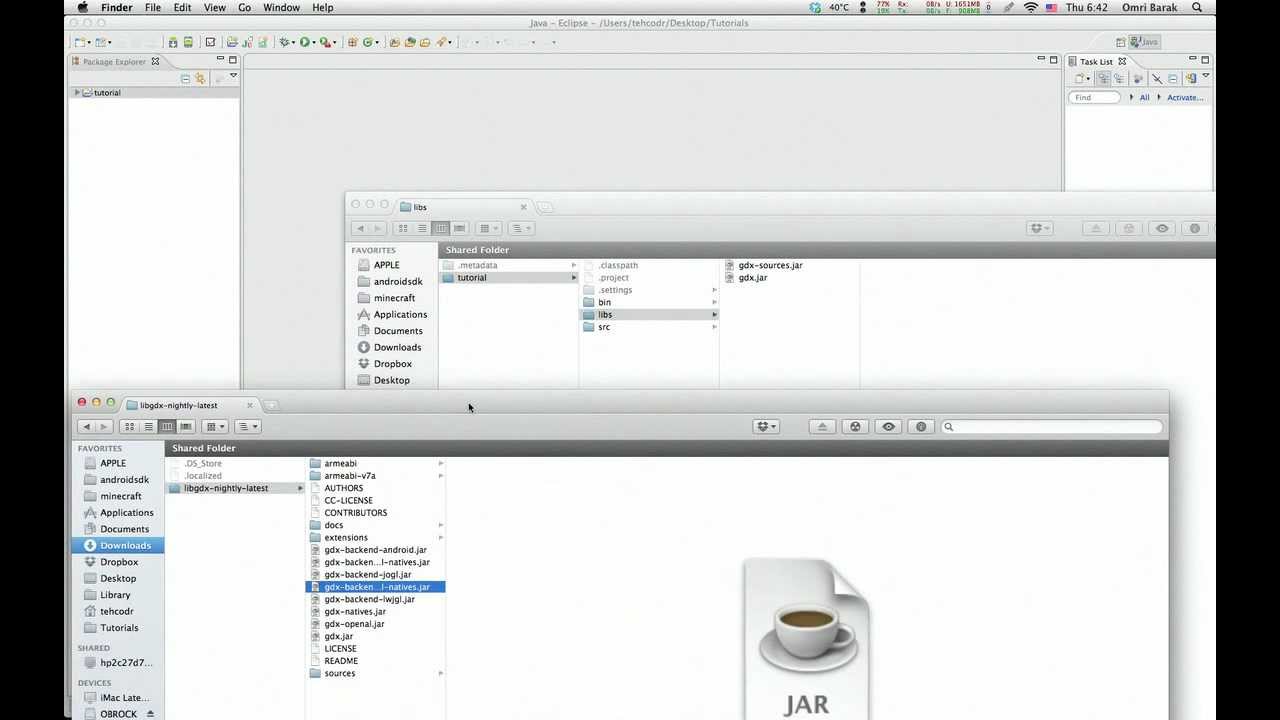The image size is (1280, 720).
Task: Select the libgdx-nightly-latest tab
Action: pyautogui.click(x=188, y=405)
